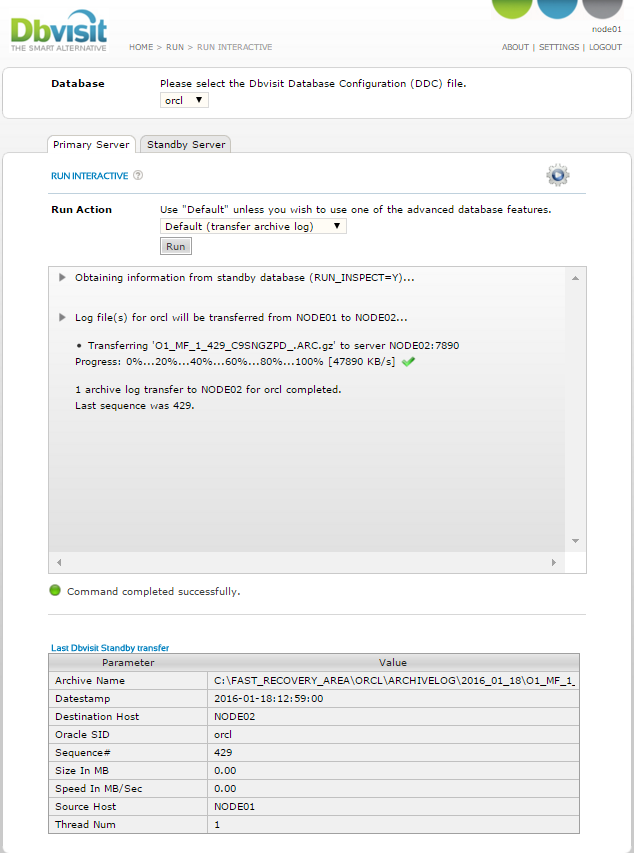Click the Oracle SID value orcl
The image size is (634, 853).
click(223, 734)
